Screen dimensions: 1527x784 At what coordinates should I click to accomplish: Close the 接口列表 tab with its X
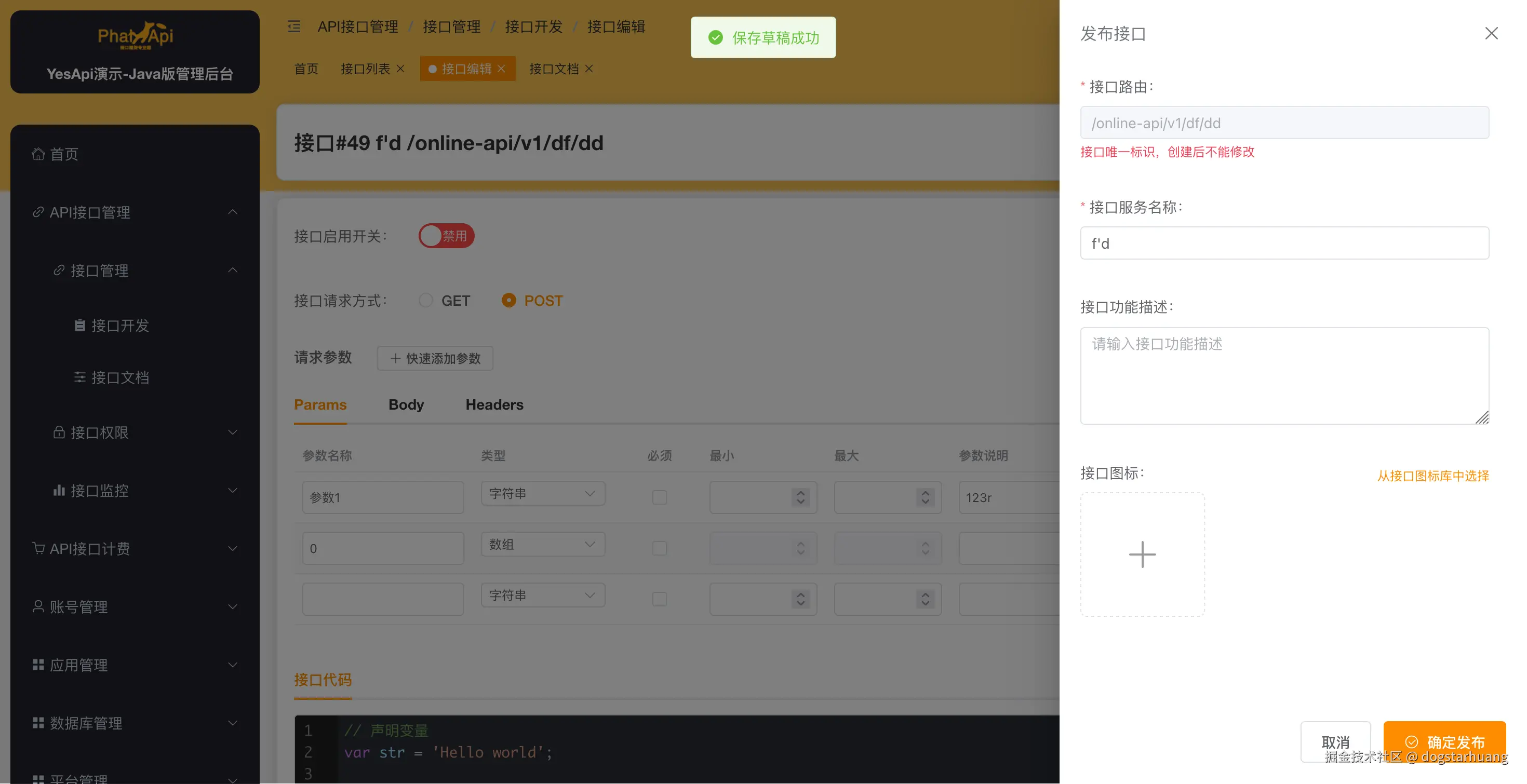point(401,69)
